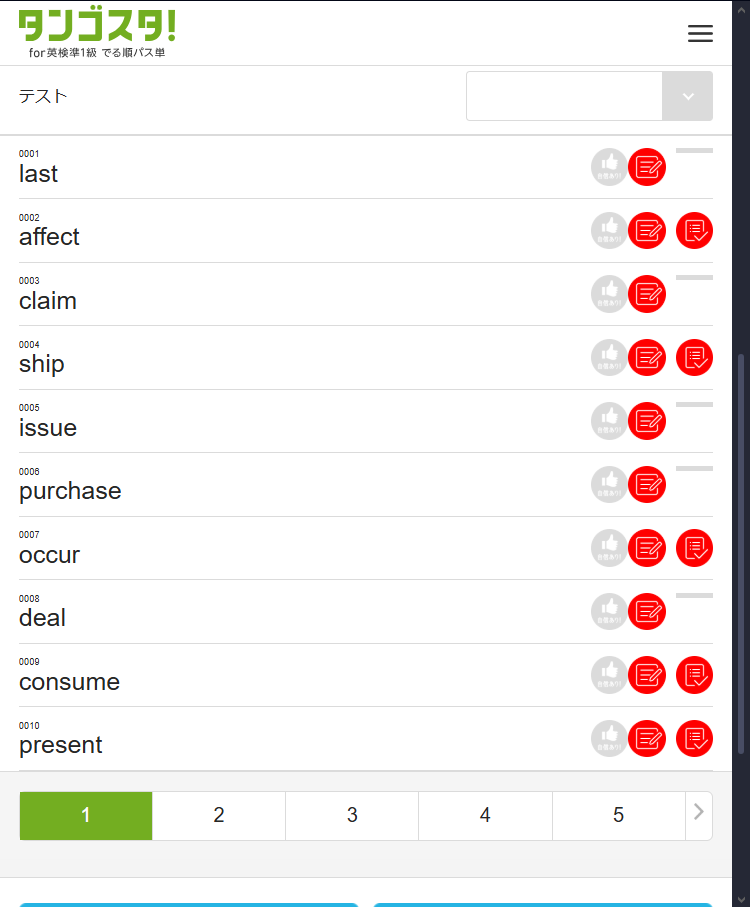This screenshot has height=907, width=750.
Task: Click the checklist icon in the "ship" row
Action: [x=694, y=358]
